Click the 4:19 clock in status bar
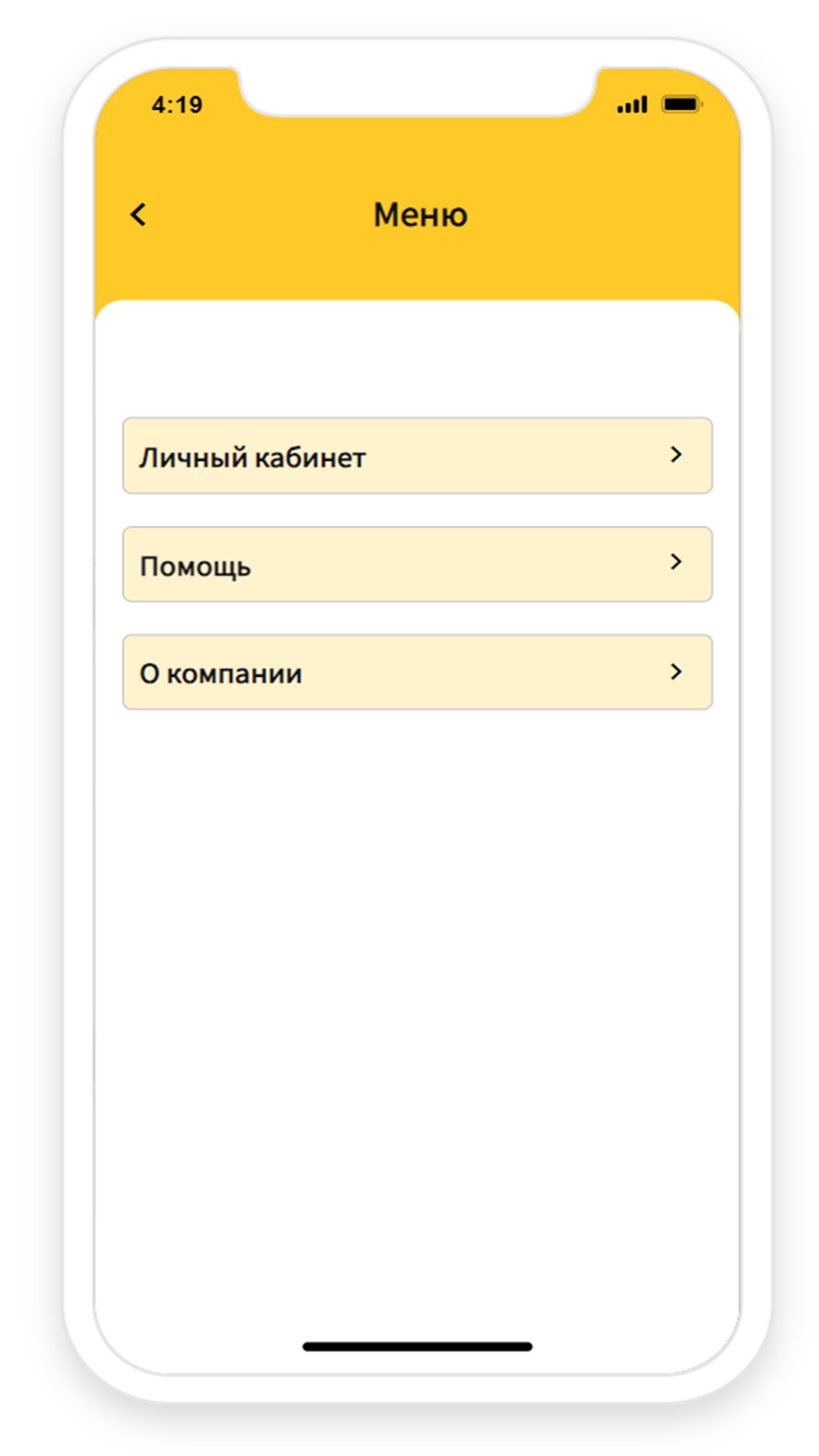Image resolution: width=819 pixels, height=1456 pixels. 177,105
